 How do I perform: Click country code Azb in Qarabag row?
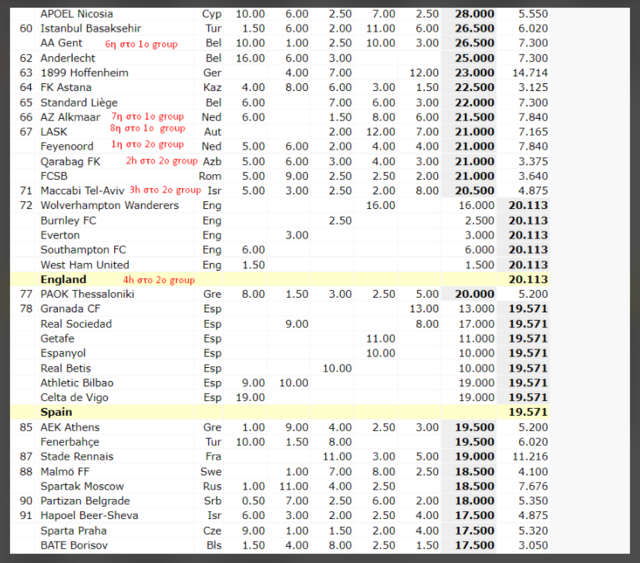point(212,162)
